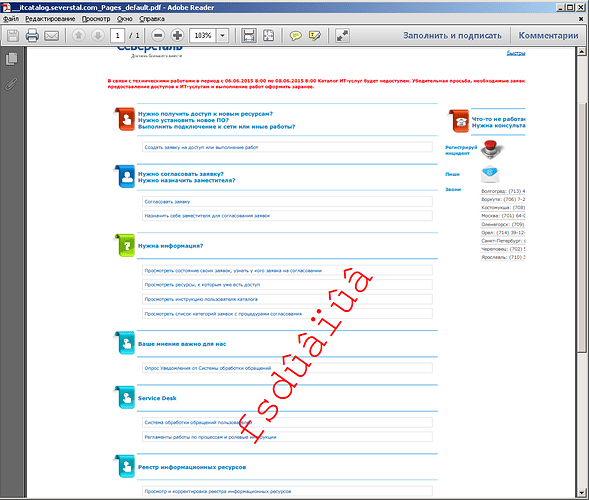The height and width of the screenshot is (500, 589).
Task: Zoom in with the plus button
Action: [177, 36]
